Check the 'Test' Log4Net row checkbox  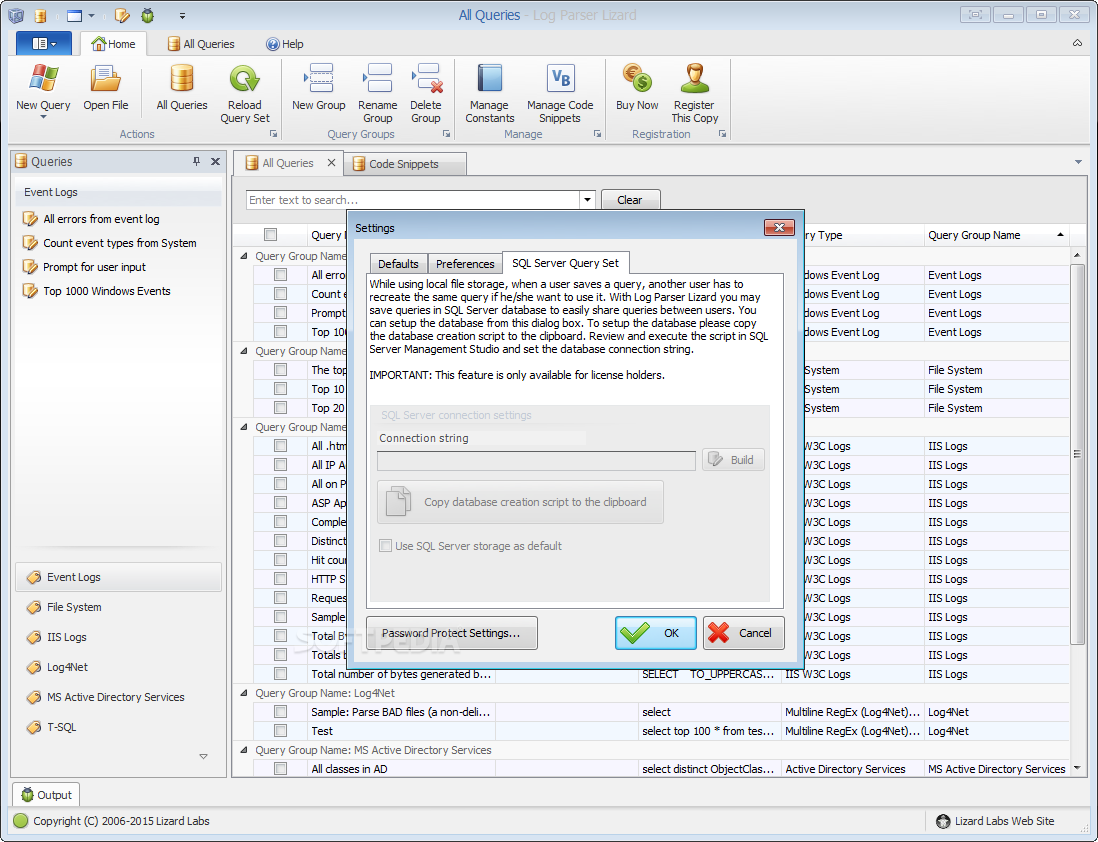281,731
